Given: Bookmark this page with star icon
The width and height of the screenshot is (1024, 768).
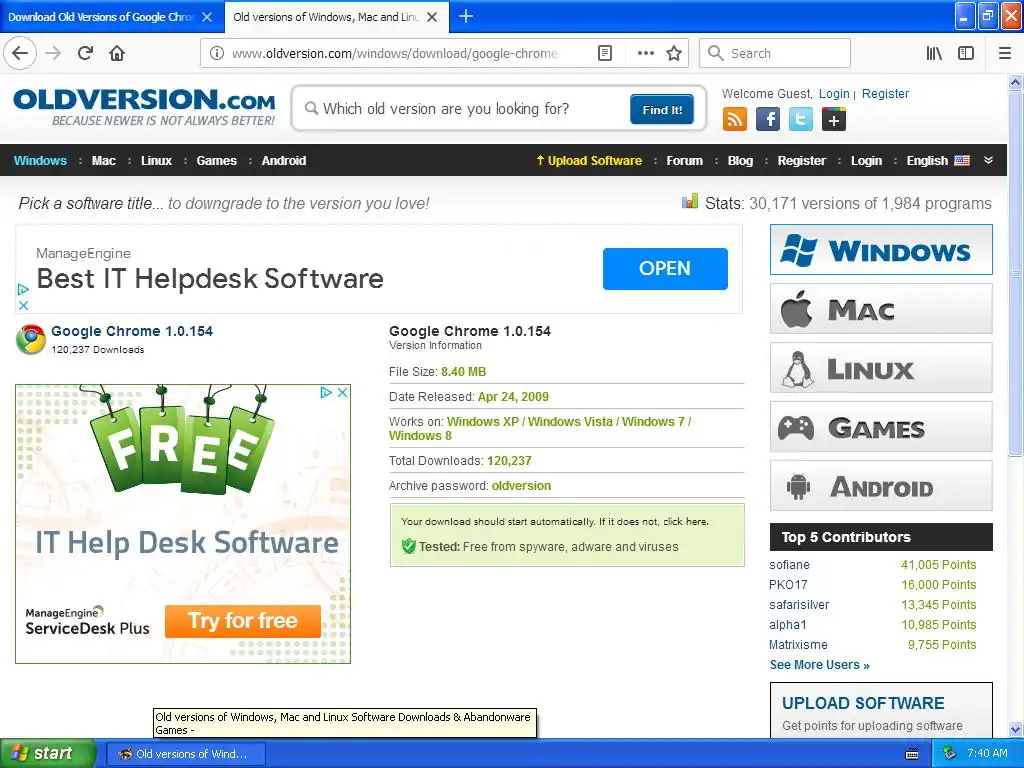Looking at the screenshot, I should 674,53.
